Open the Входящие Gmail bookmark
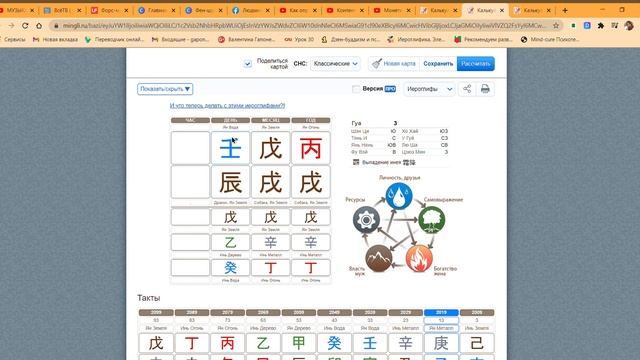The width and height of the screenshot is (640, 360). click(x=180, y=39)
